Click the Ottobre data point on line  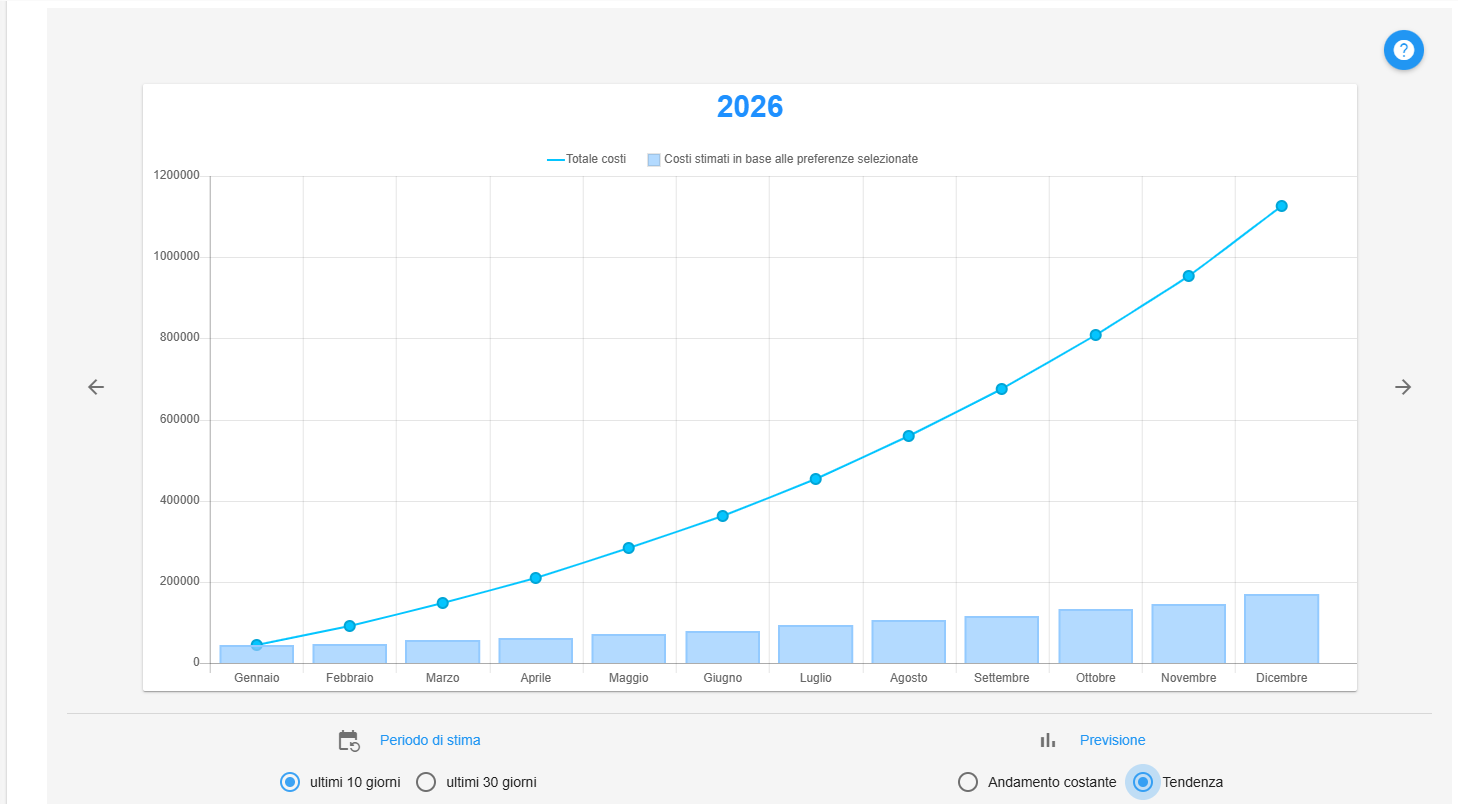pos(1095,335)
